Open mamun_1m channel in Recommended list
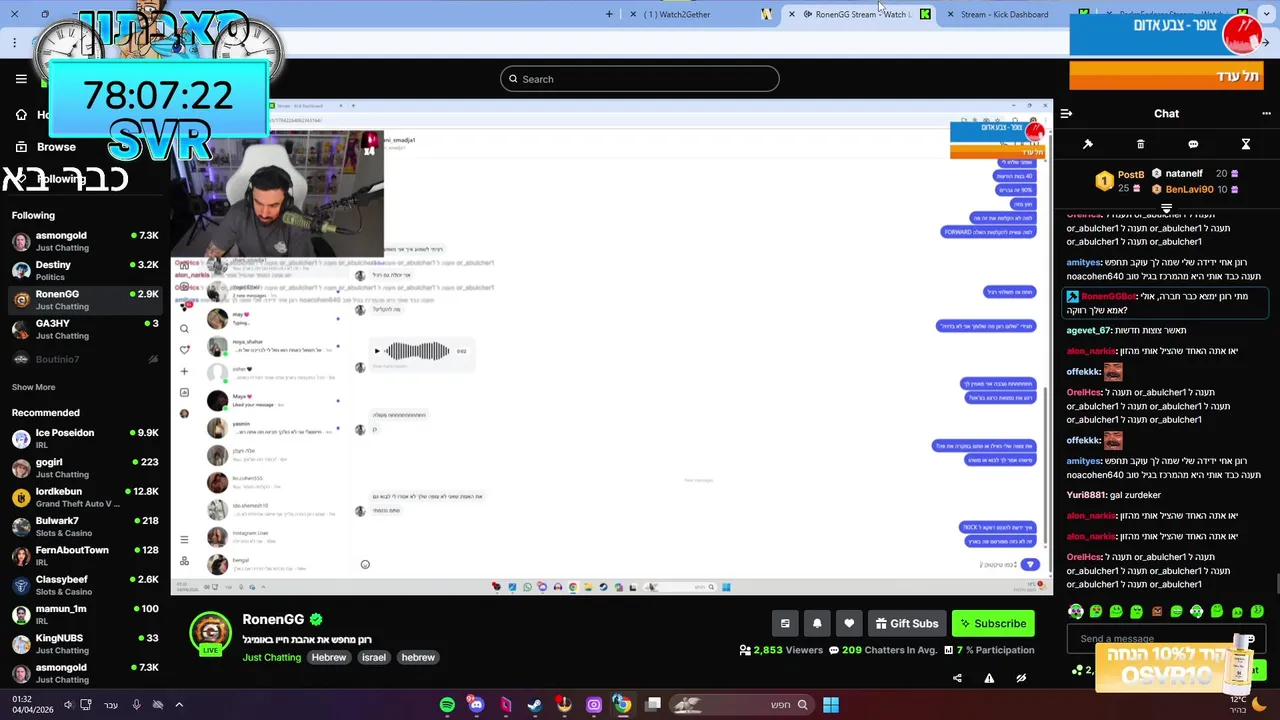The image size is (1280, 720). pos(85,614)
